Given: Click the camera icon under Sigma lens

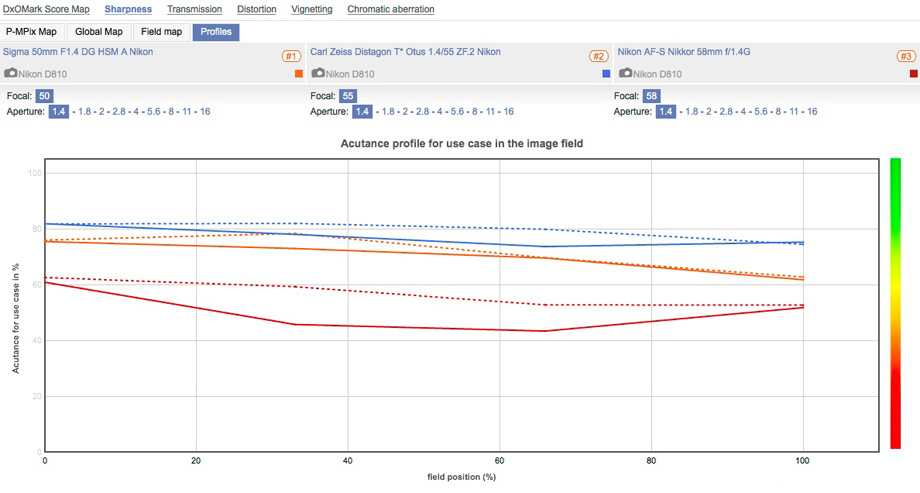Looking at the screenshot, I should [x=11, y=73].
